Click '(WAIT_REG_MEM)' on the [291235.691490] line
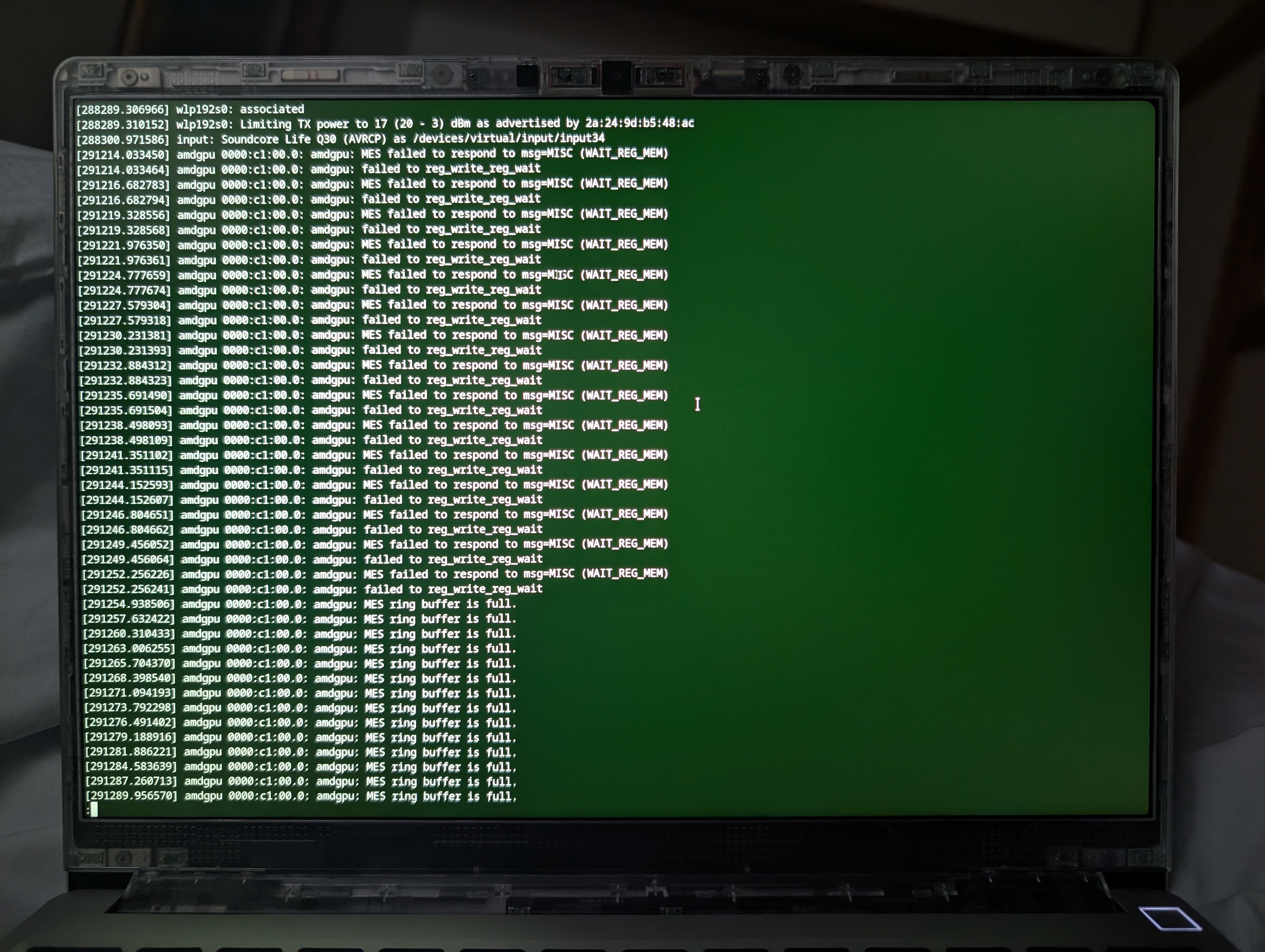1265x952 pixels. [x=624, y=395]
